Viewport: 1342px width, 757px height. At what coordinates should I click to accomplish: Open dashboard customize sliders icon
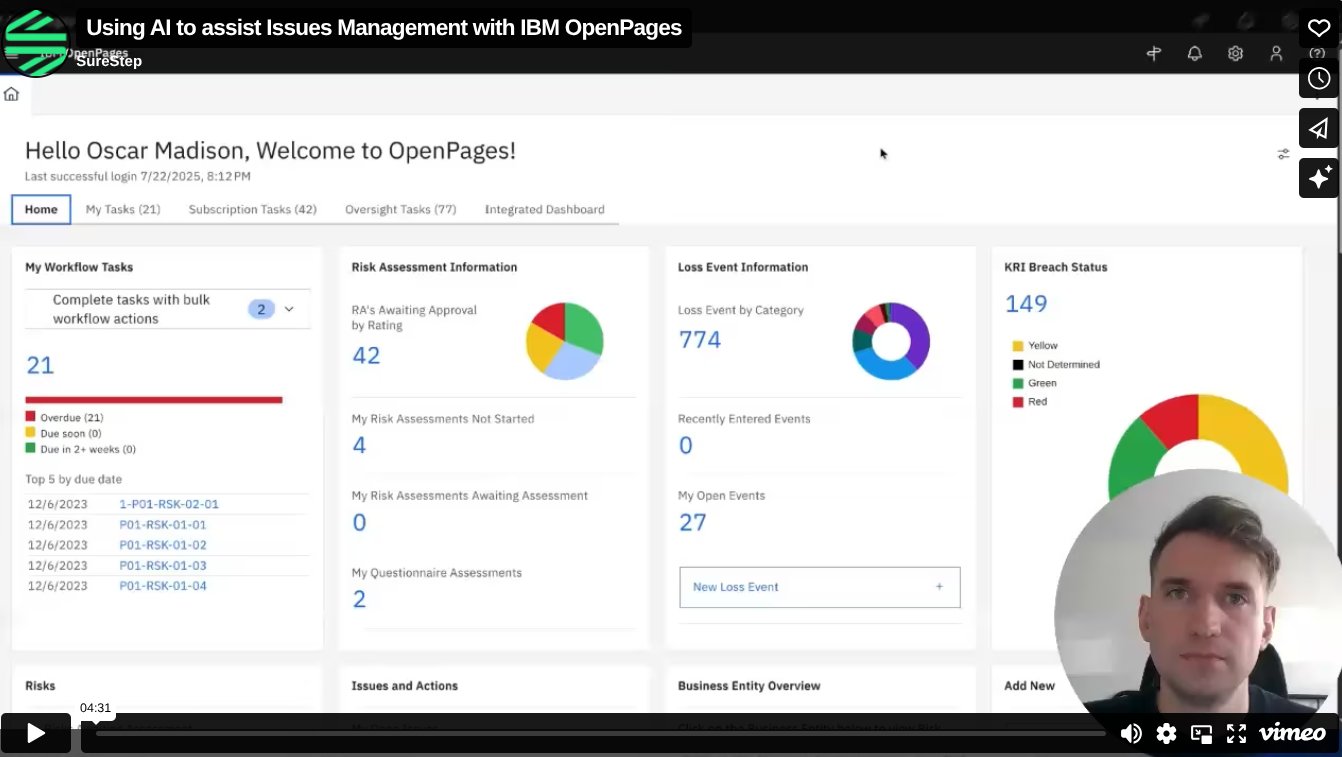[1283, 154]
